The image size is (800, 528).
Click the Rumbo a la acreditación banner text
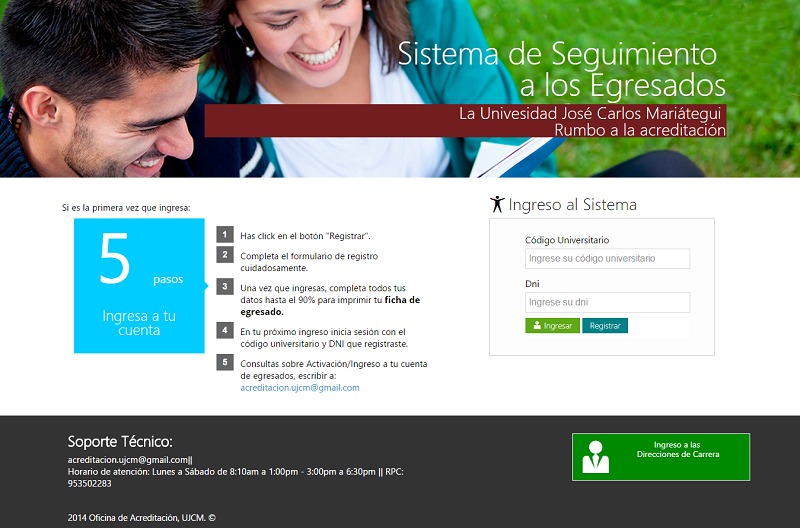[640, 130]
